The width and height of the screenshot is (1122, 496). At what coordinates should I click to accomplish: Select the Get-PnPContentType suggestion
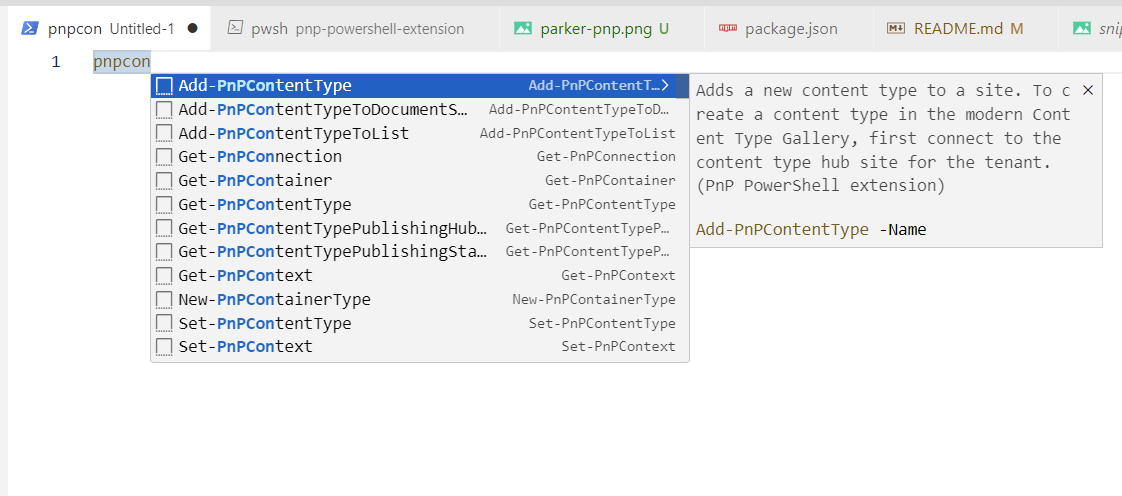pyautogui.click(x=420, y=205)
